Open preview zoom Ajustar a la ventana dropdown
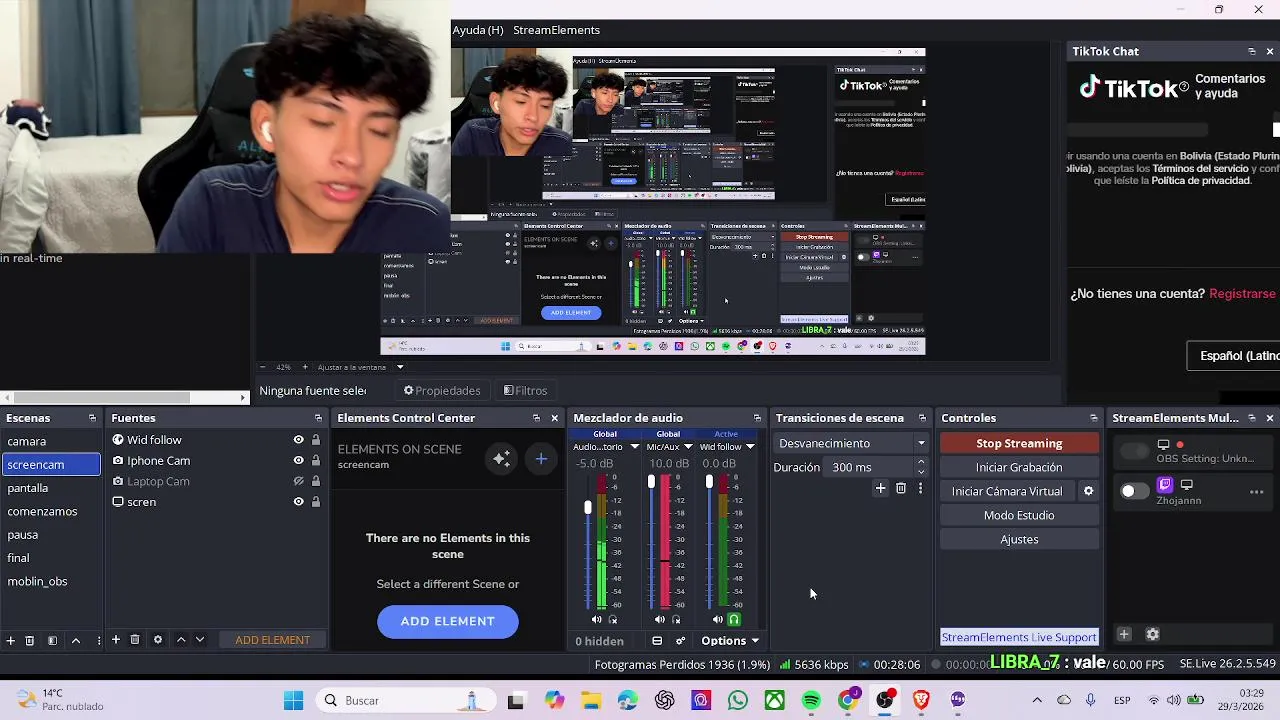 (360, 367)
